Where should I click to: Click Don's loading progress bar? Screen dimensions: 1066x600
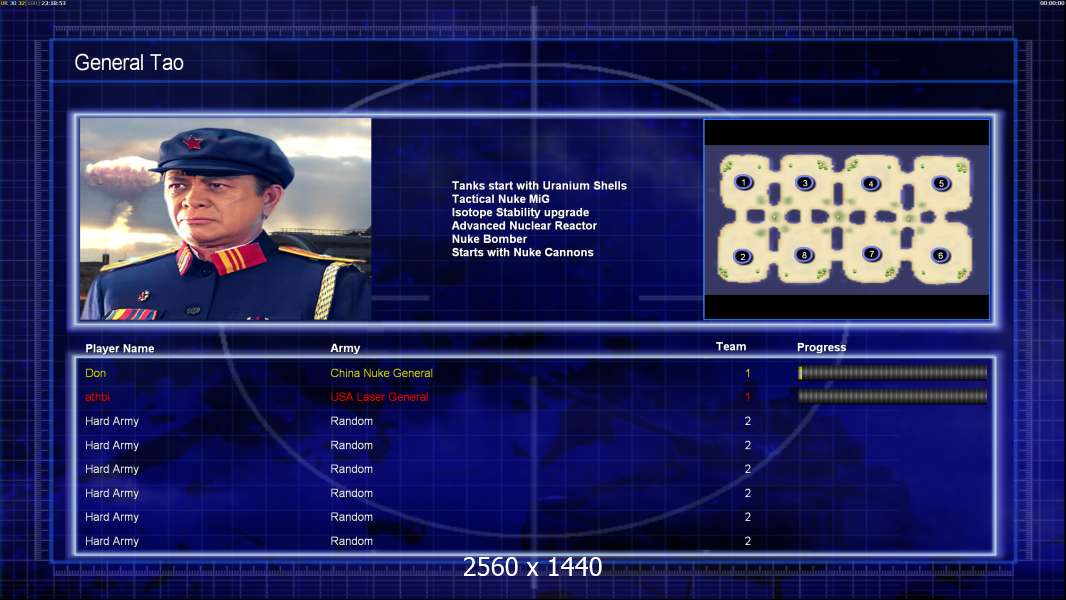point(893,372)
